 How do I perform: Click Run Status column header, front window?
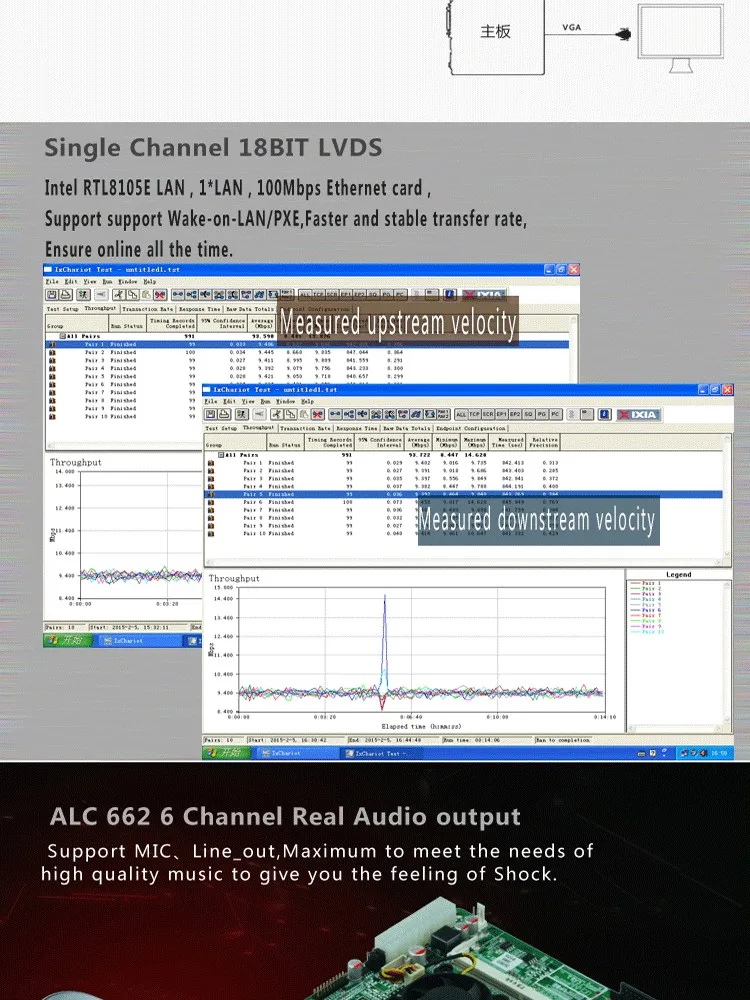click(x=284, y=443)
